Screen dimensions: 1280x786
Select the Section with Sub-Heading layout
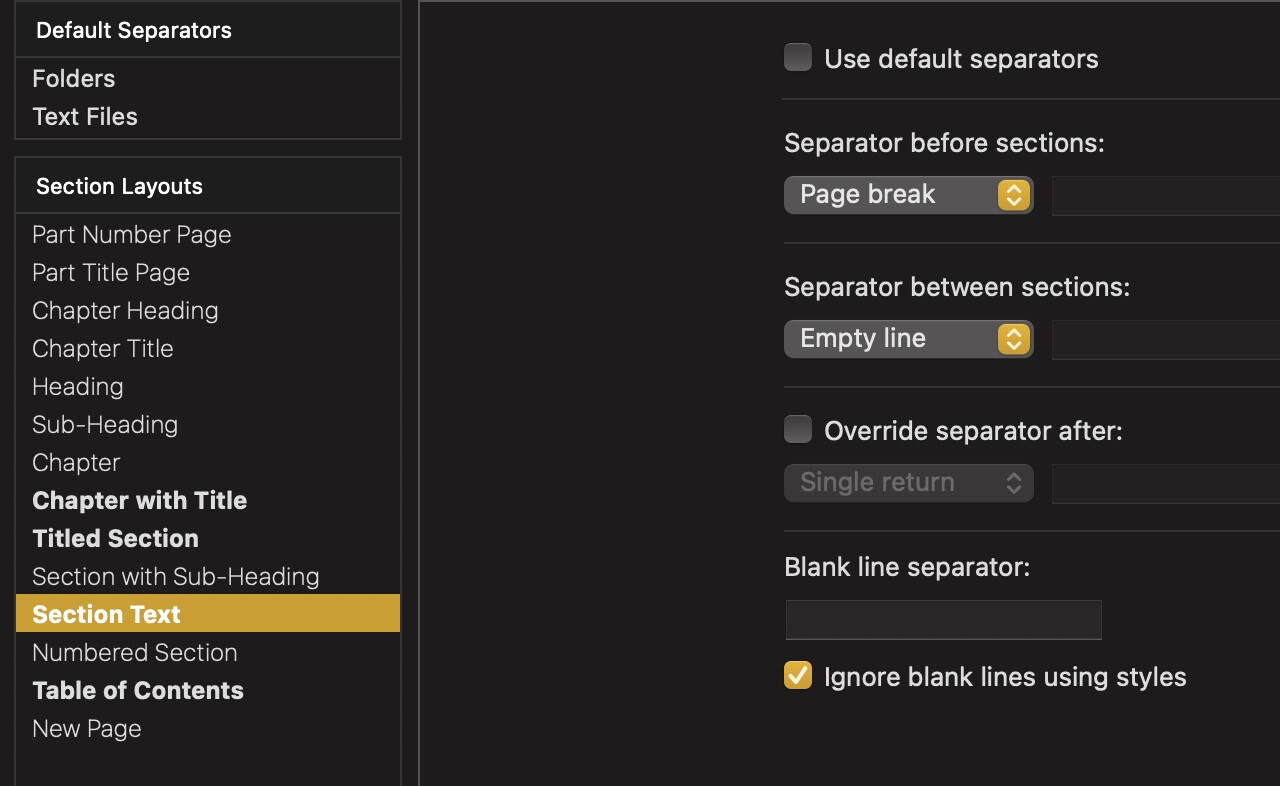point(175,576)
